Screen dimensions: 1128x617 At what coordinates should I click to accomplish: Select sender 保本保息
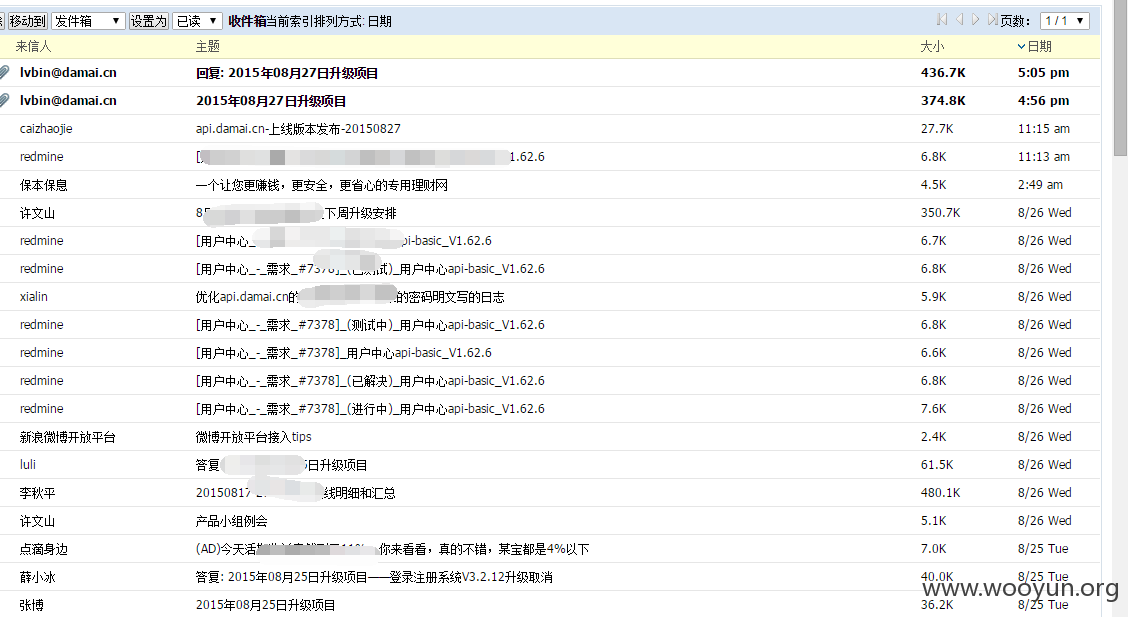point(43,186)
